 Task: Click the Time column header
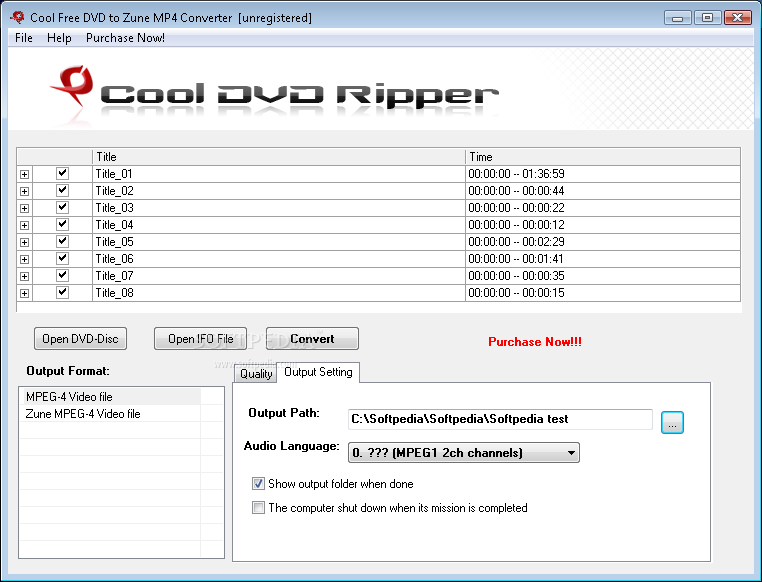click(603, 157)
